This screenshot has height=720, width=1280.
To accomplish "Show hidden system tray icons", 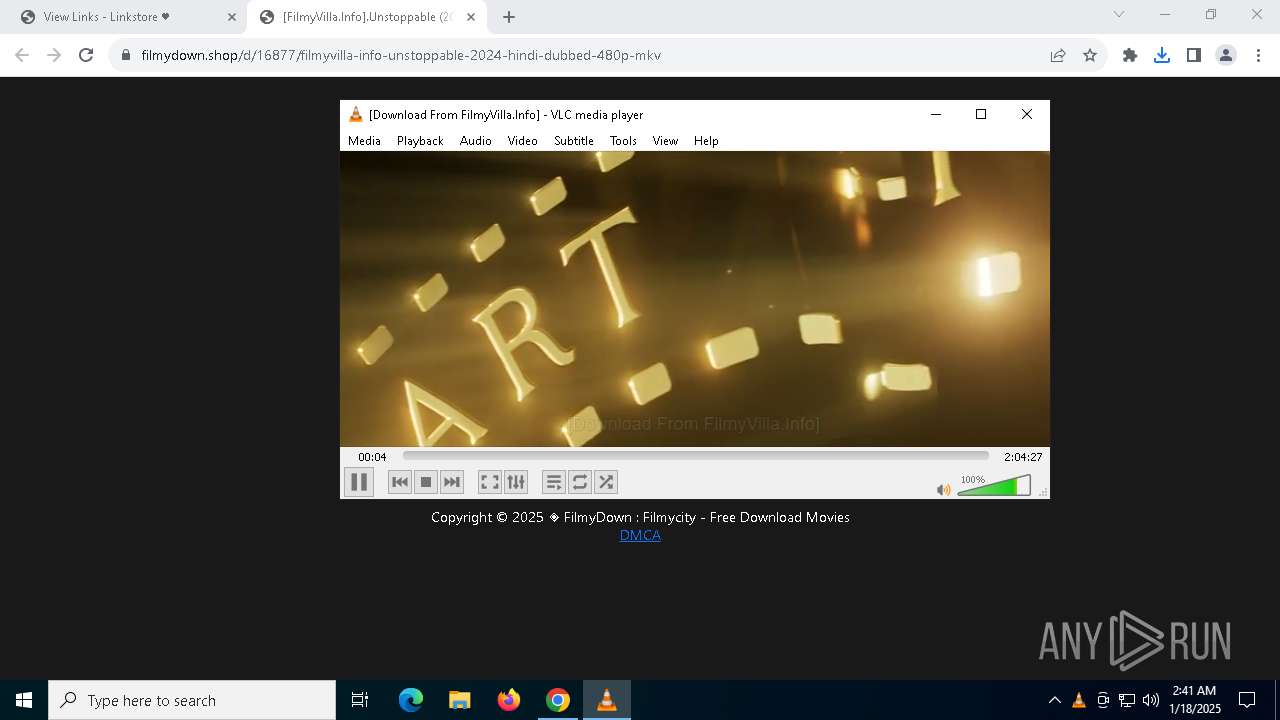I will (x=1054, y=700).
